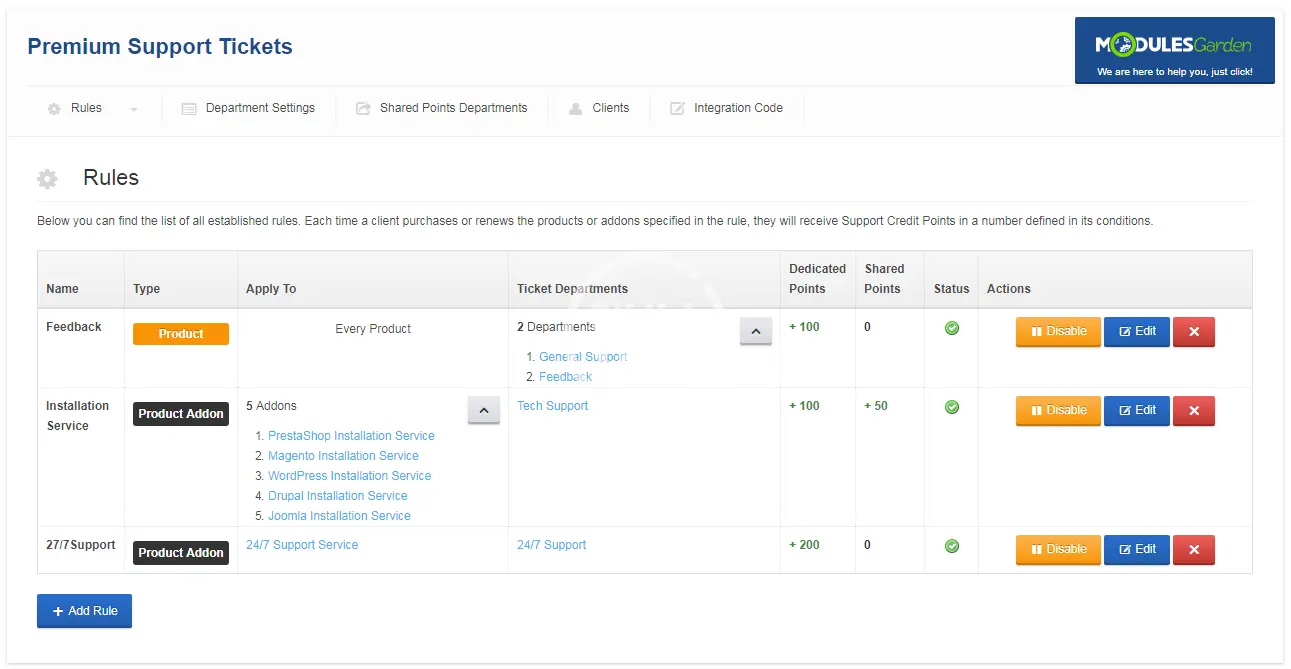Click green status icon for Installation Service
Image resolution: width=1291 pixels, height=669 pixels.
pyautogui.click(x=952, y=407)
